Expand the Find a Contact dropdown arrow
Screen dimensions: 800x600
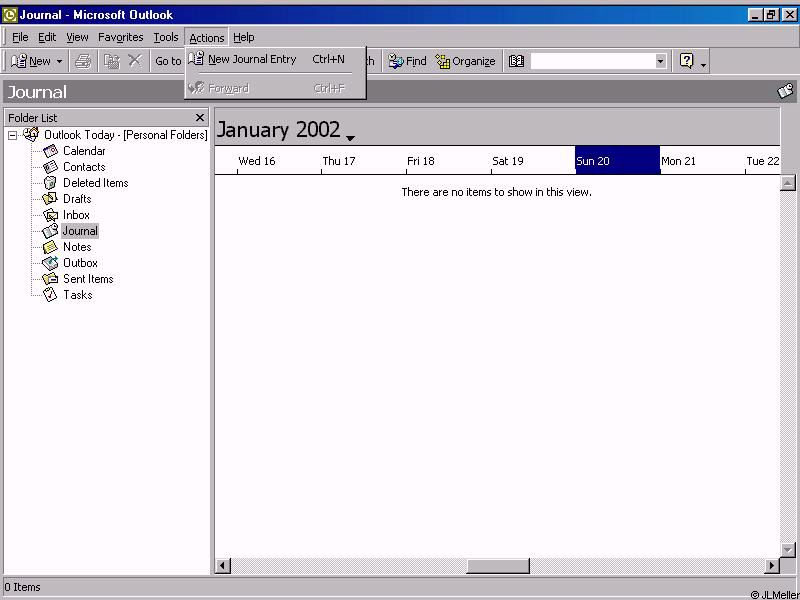tap(661, 61)
